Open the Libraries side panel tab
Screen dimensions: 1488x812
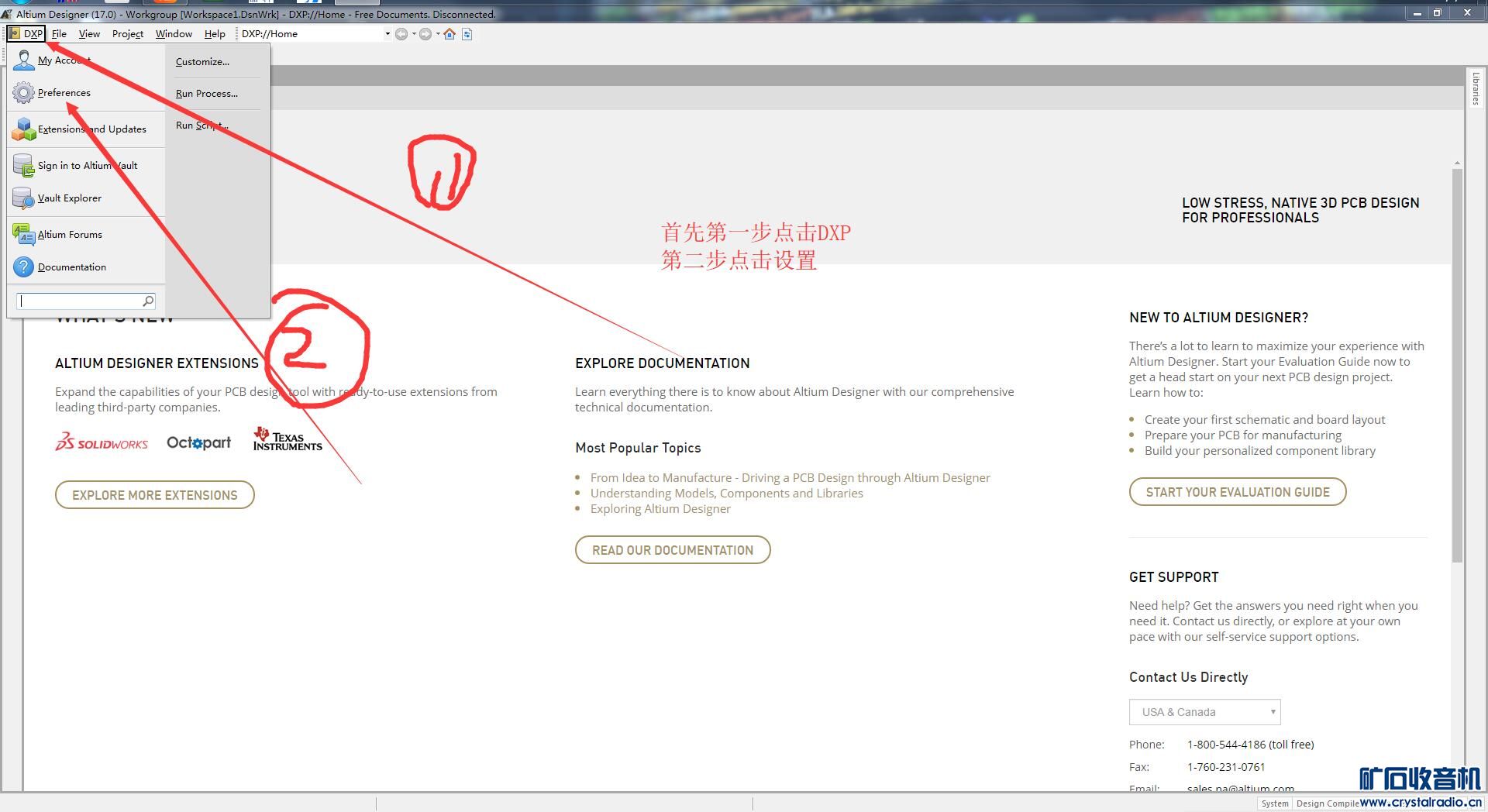point(1476,88)
